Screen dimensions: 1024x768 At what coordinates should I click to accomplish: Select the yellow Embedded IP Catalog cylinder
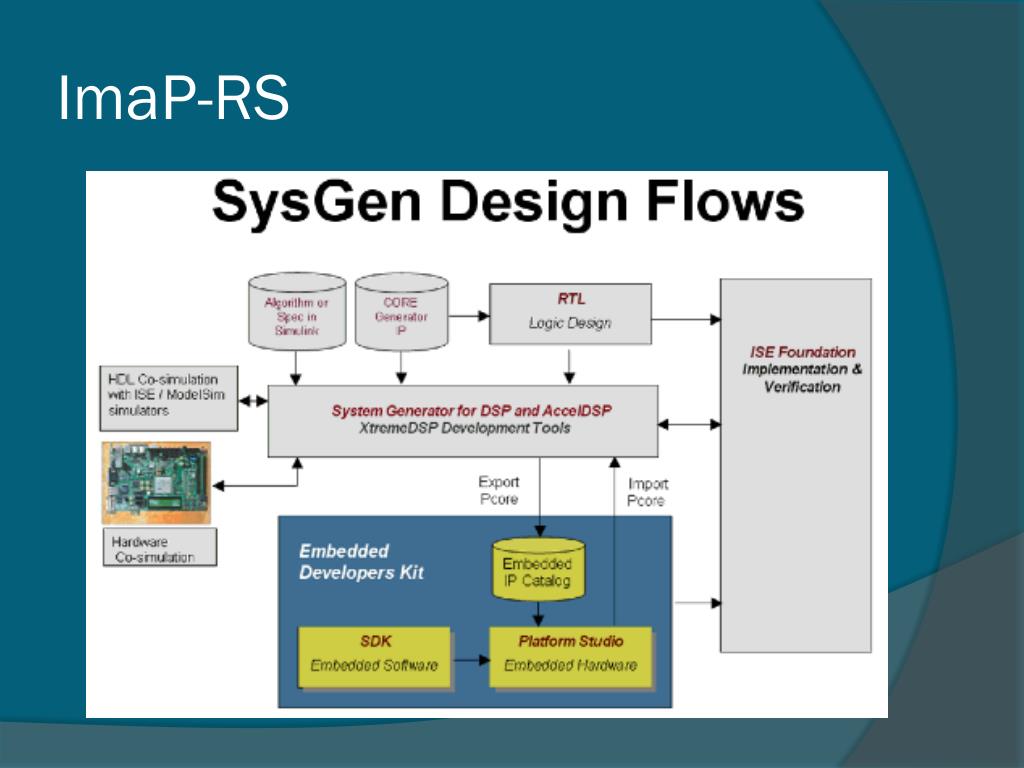click(538, 569)
